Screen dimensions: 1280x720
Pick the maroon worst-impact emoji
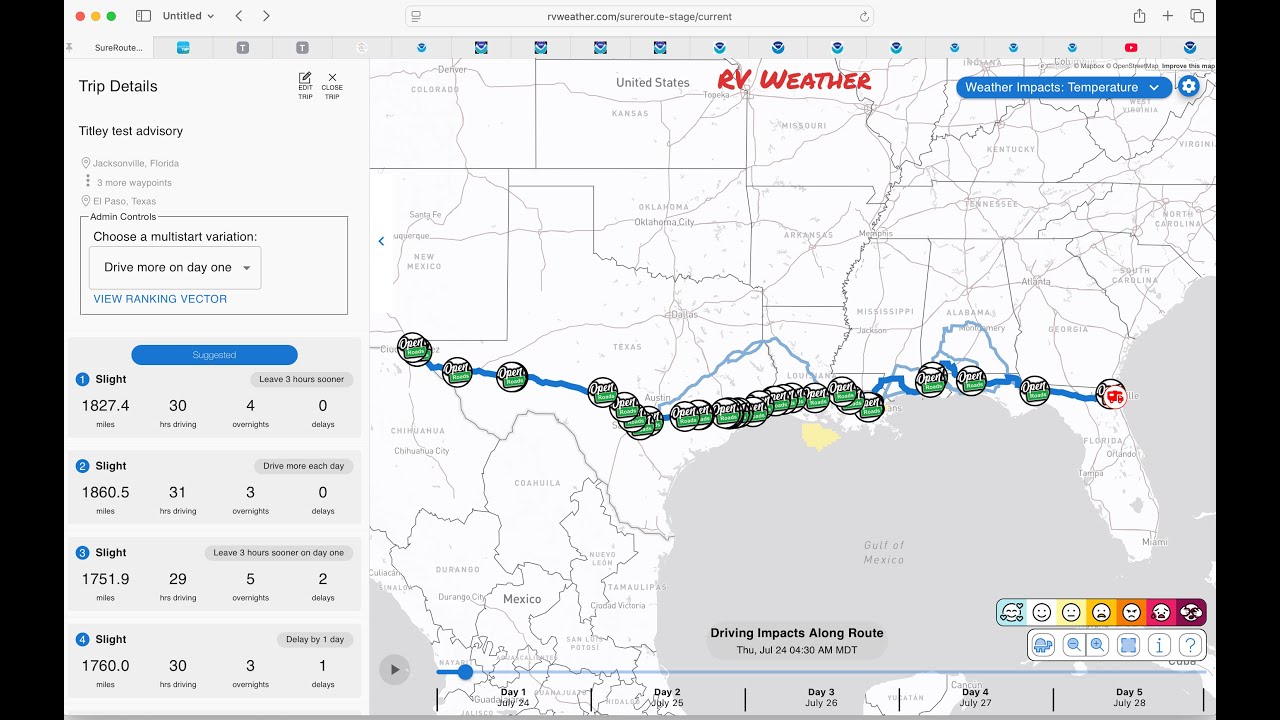(x=1190, y=612)
